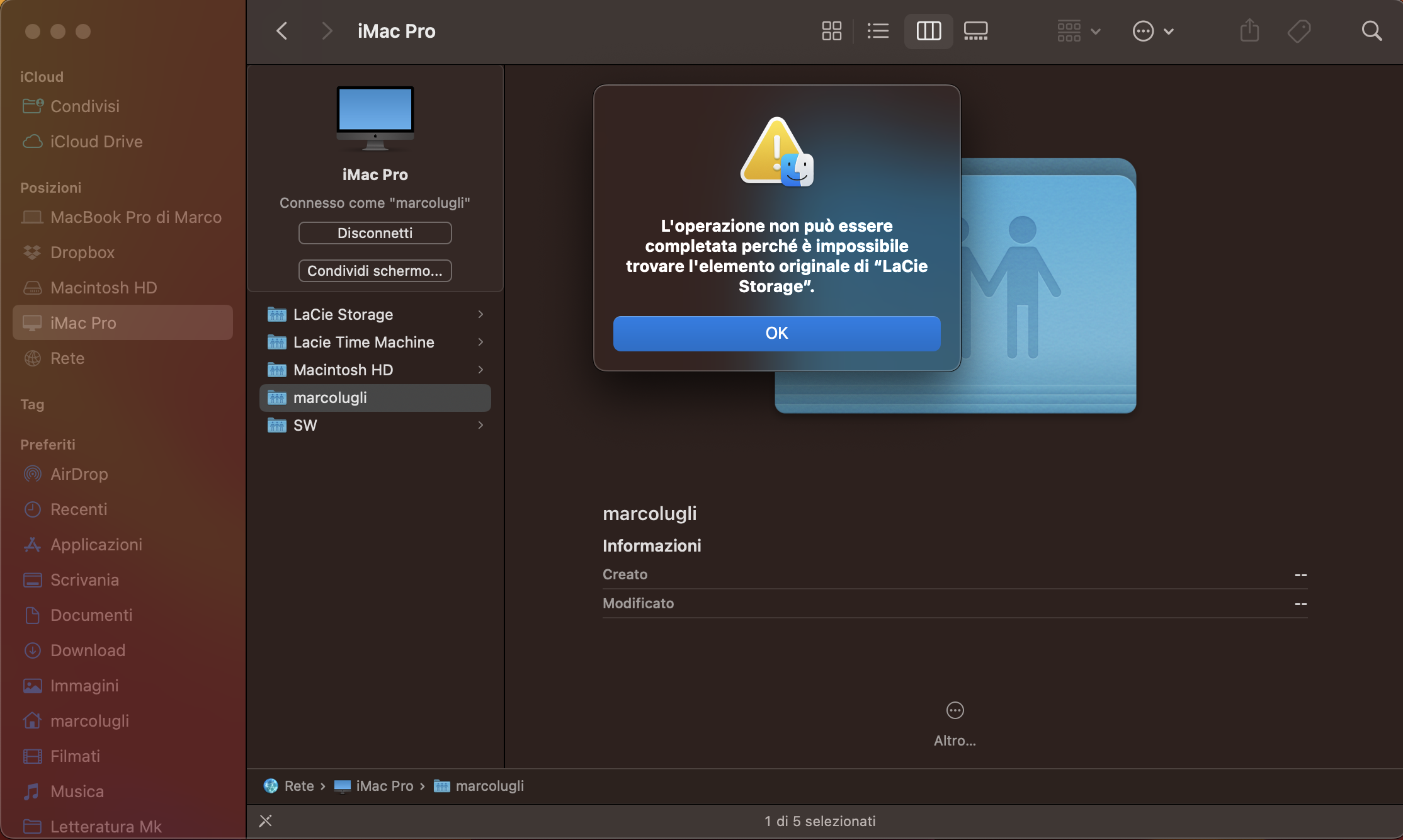Open the group-by dropdown in the toolbar
This screenshot has height=840, width=1403.
pyautogui.click(x=1078, y=30)
